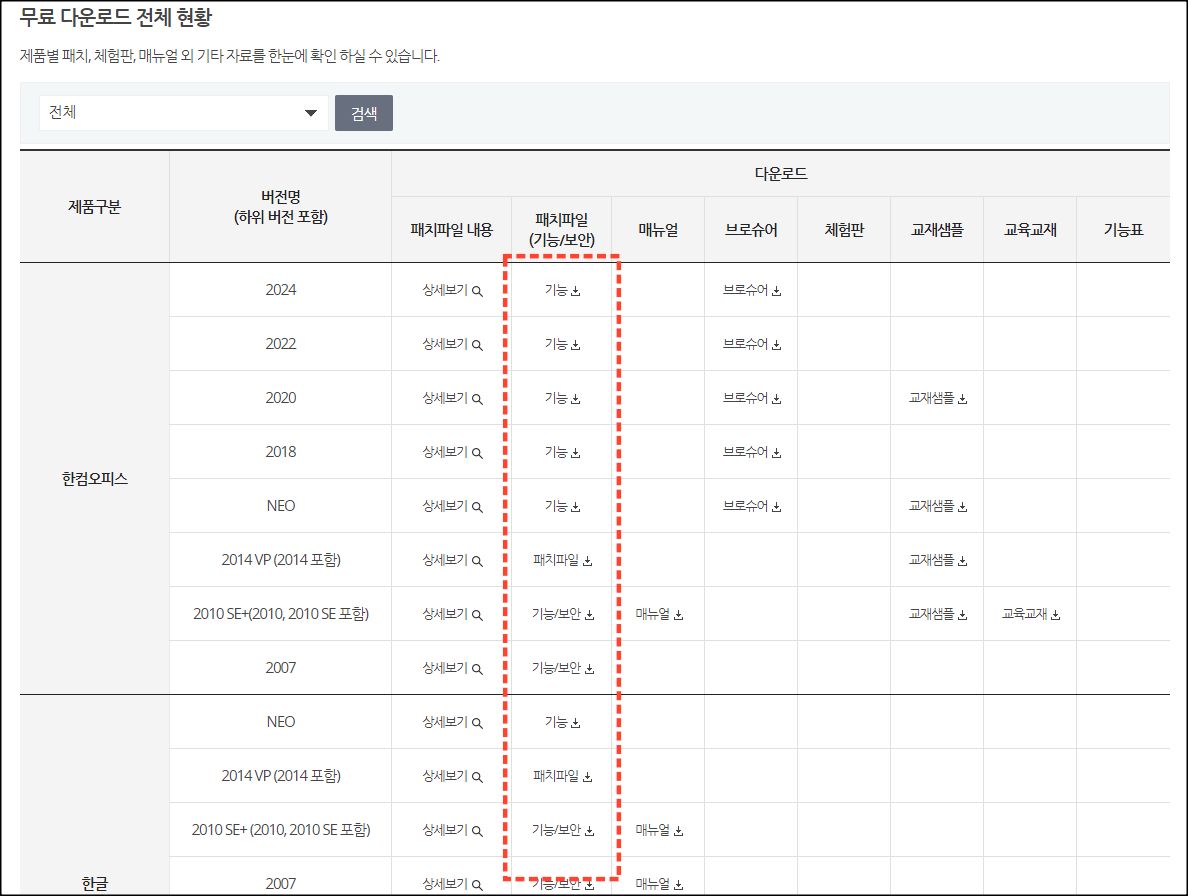
Task: Download 교재샘플 for 한컴오피스 NEO
Action: point(935,505)
